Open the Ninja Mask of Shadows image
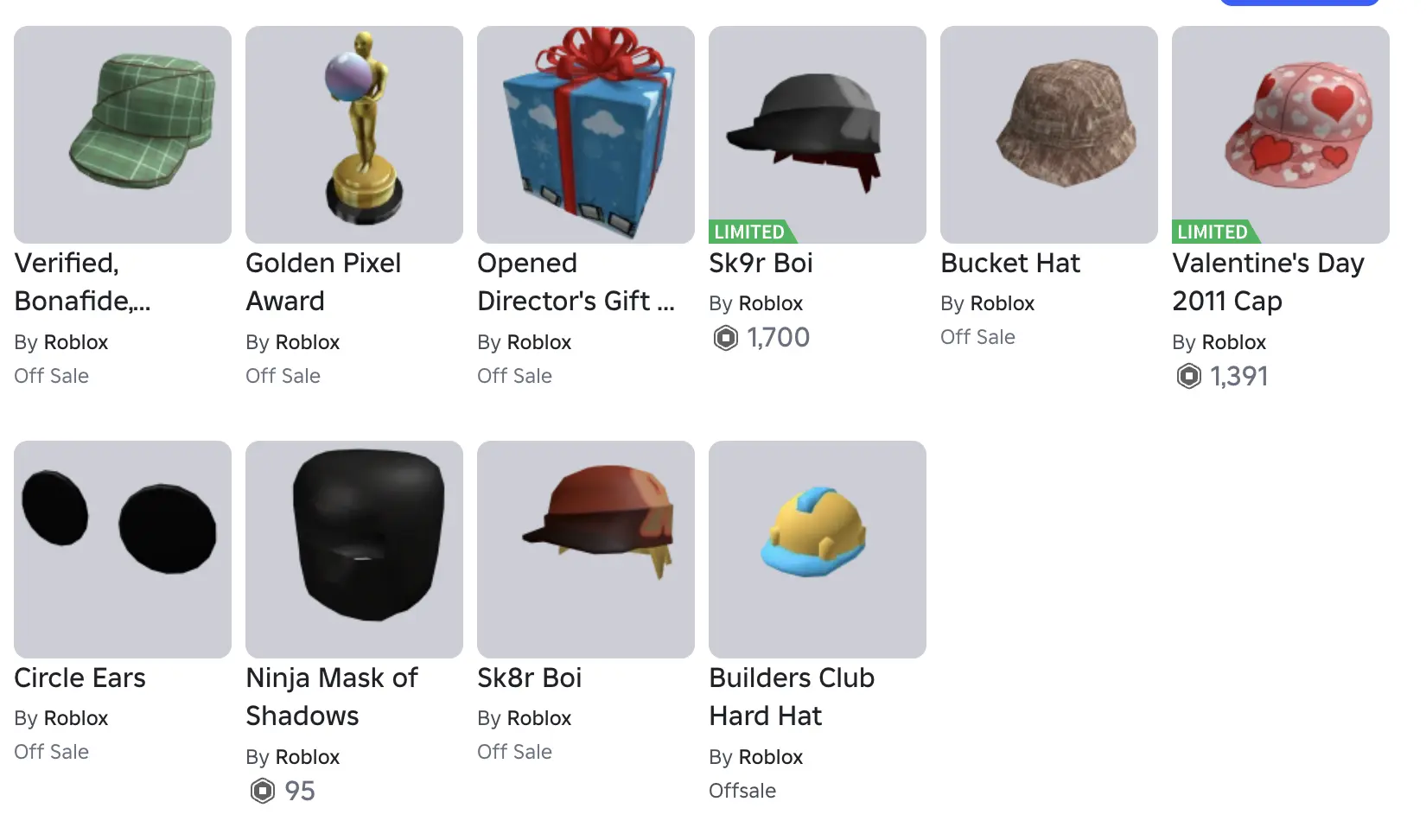 tap(354, 550)
